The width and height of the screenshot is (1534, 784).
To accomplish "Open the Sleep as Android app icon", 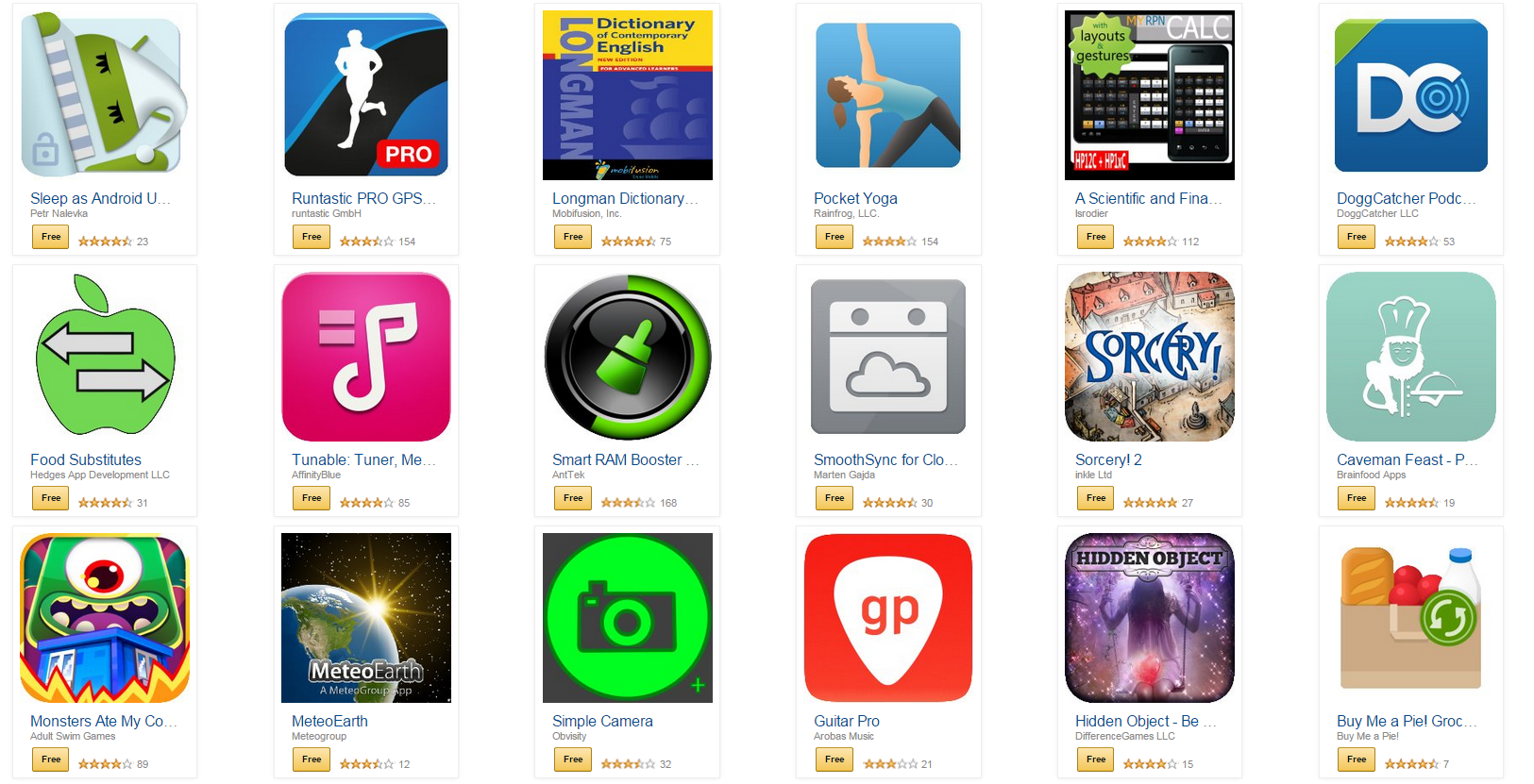I will tap(104, 93).
